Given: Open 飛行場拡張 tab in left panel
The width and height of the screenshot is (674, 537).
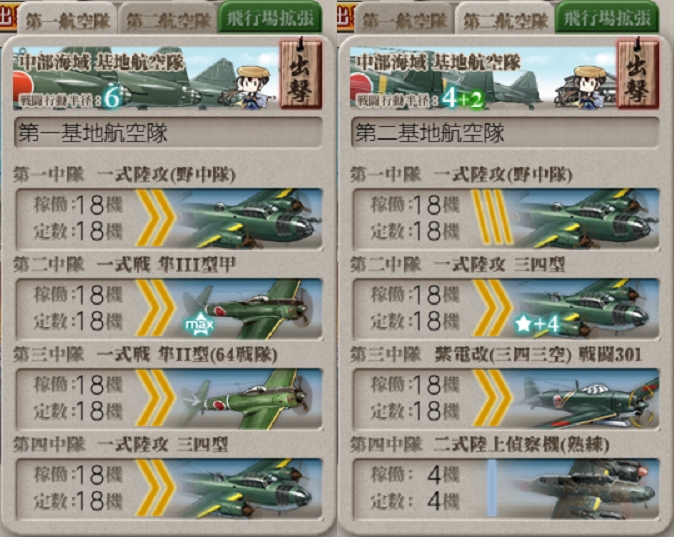Looking at the screenshot, I should tap(270, 18).
